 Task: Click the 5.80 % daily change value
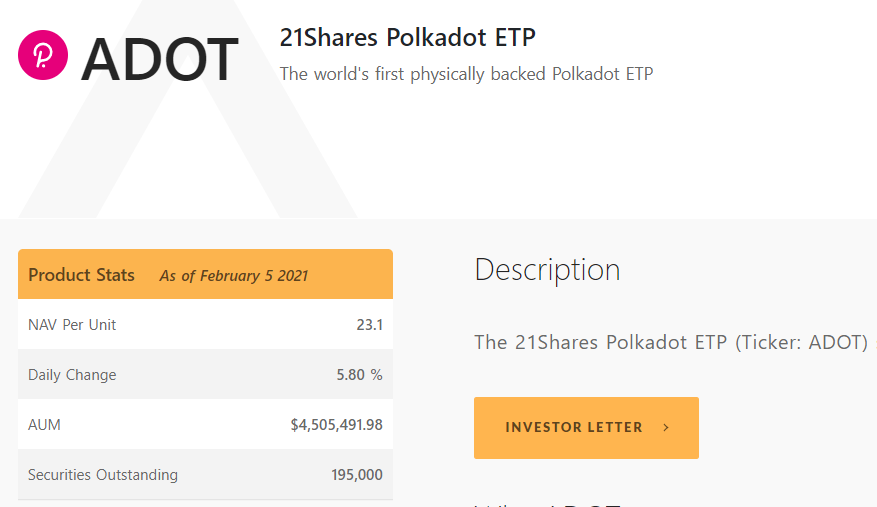359,374
